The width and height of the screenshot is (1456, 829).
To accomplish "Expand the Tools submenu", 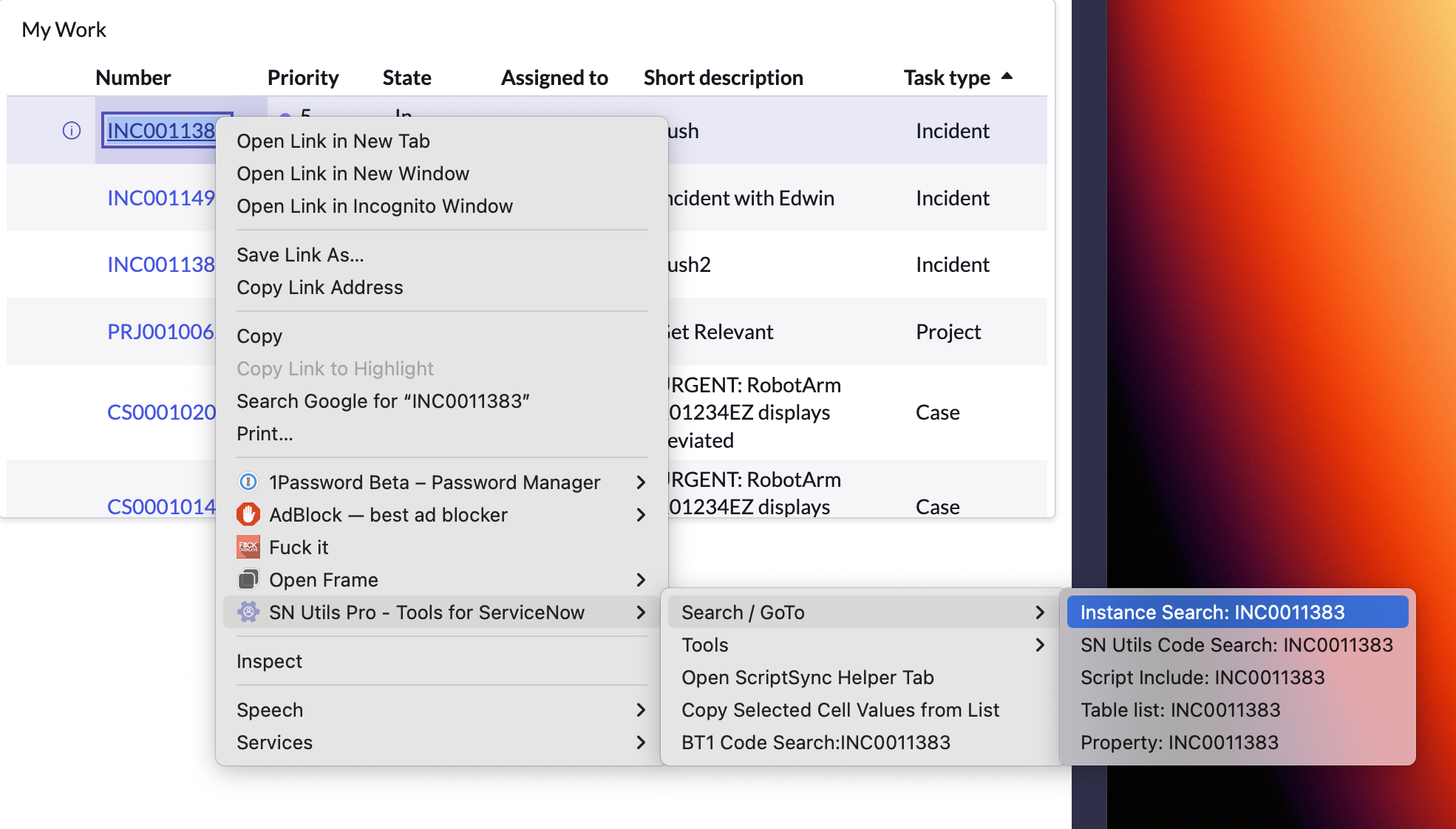I will (704, 644).
